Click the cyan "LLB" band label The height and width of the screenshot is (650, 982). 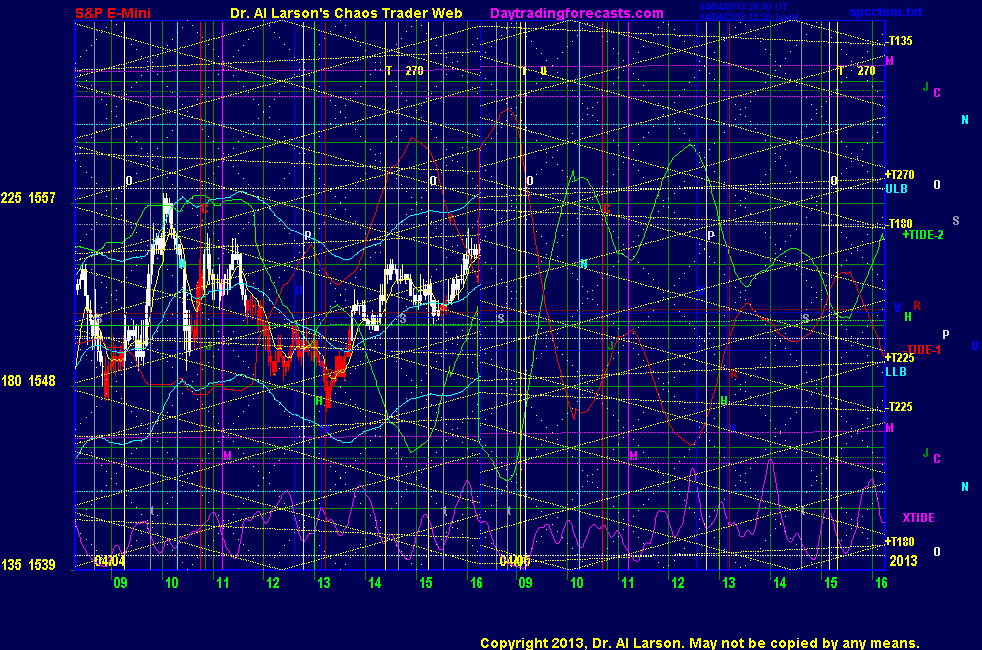896,371
